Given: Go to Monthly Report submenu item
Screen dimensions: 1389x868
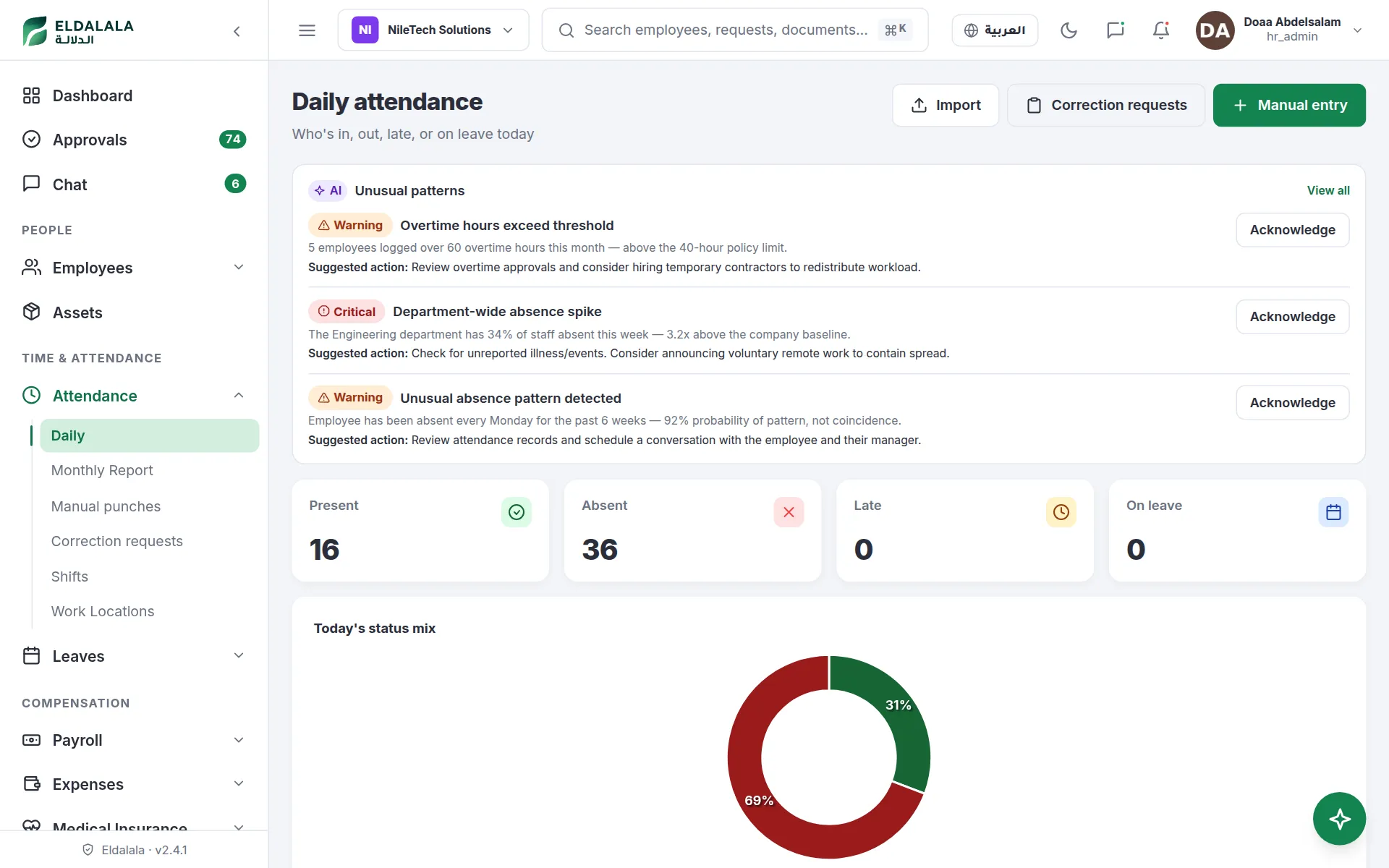Looking at the screenshot, I should pos(102,470).
